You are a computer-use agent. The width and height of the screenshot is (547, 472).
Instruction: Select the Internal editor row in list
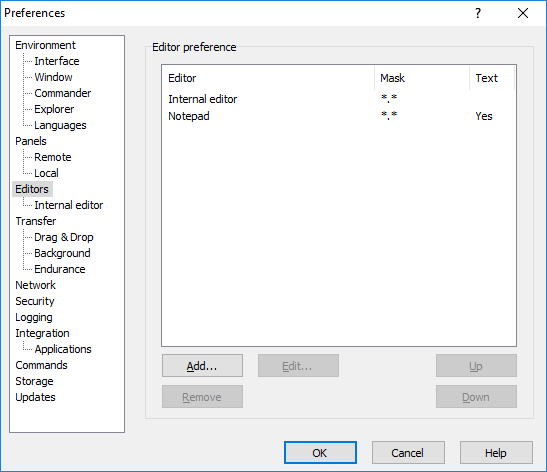(x=338, y=99)
